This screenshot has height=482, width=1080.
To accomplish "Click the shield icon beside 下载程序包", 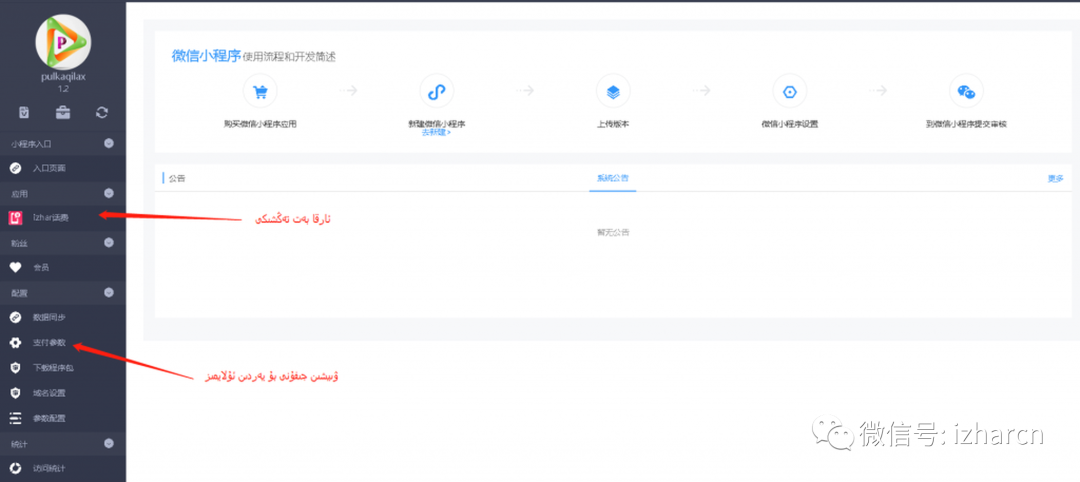I will 15,368.
